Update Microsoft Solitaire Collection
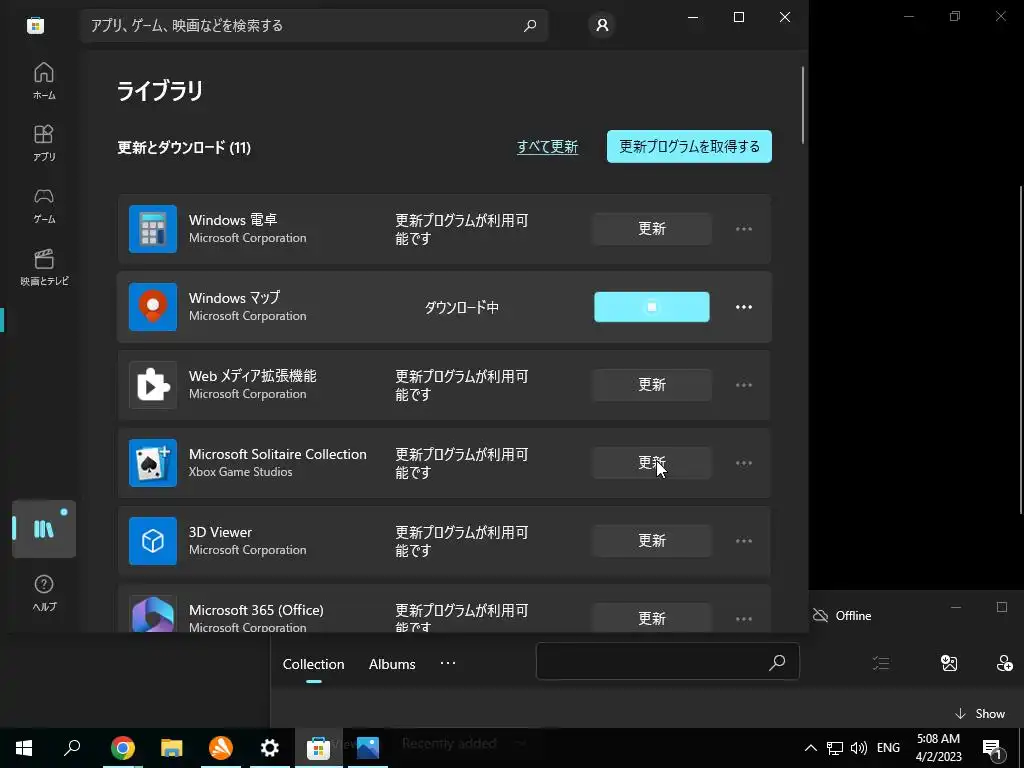Screen dimensions: 1024x768 tap(652, 463)
